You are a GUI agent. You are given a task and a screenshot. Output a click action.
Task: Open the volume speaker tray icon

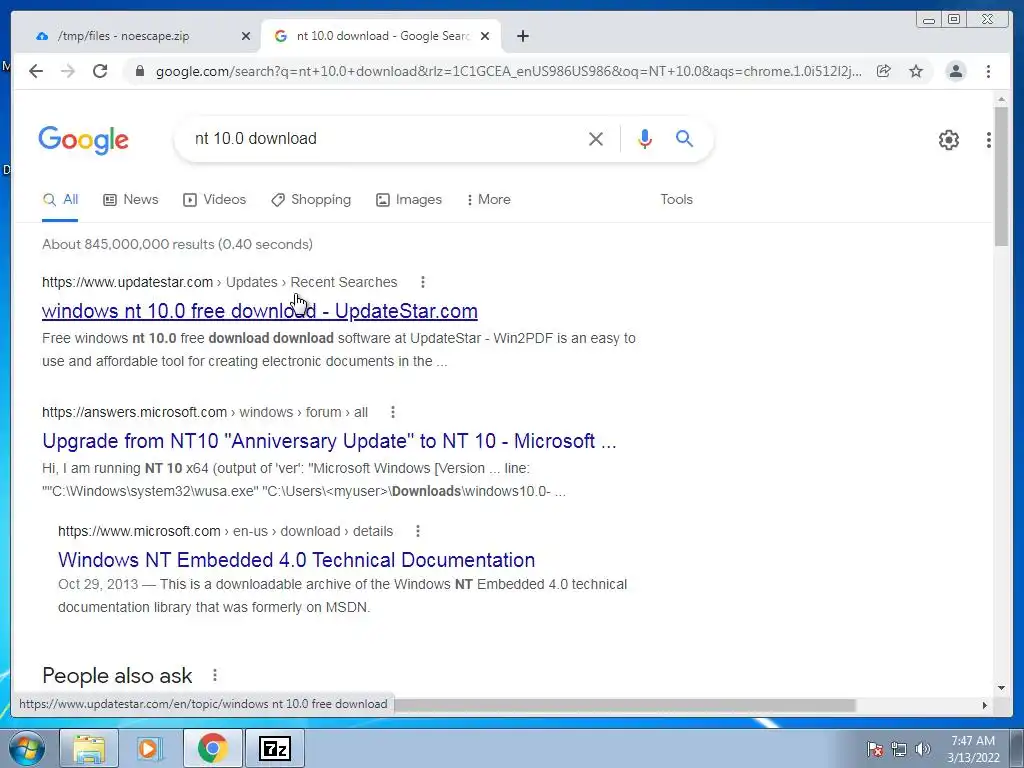tap(923, 749)
